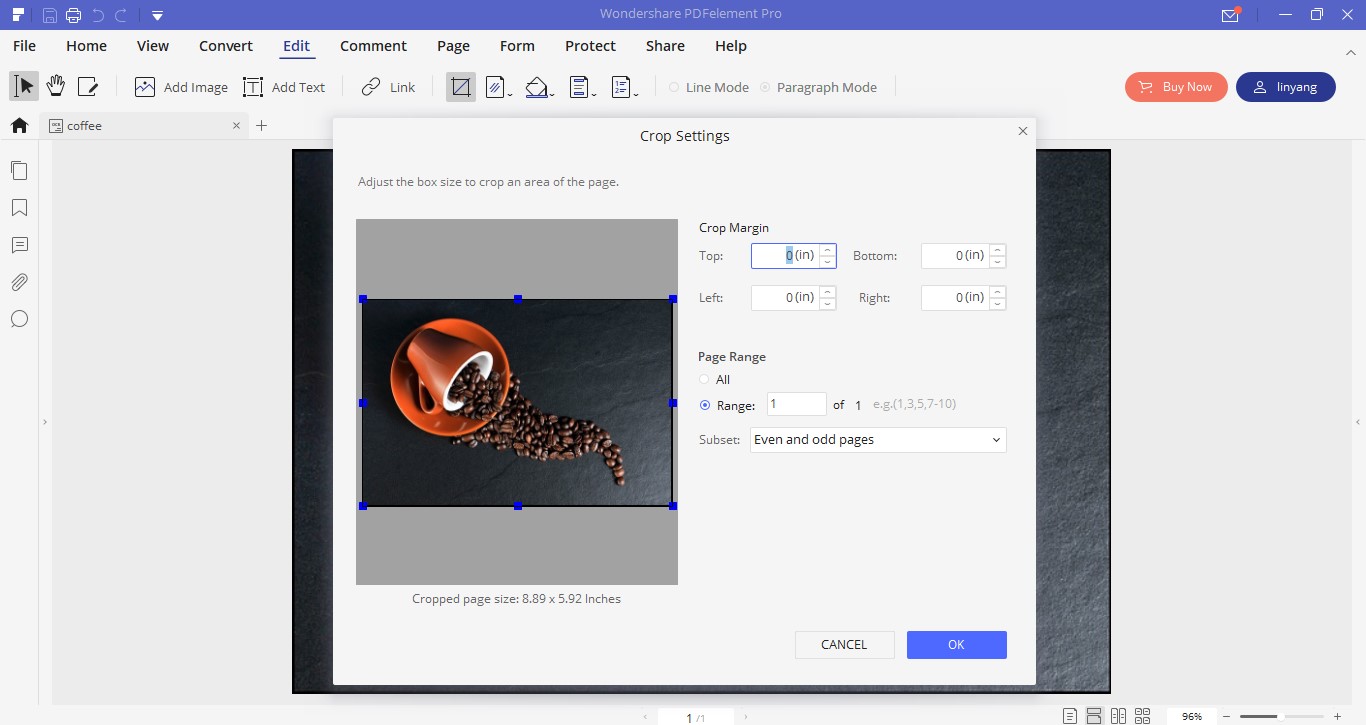Select the Range radio button
1366x725 pixels.
point(705,406)
